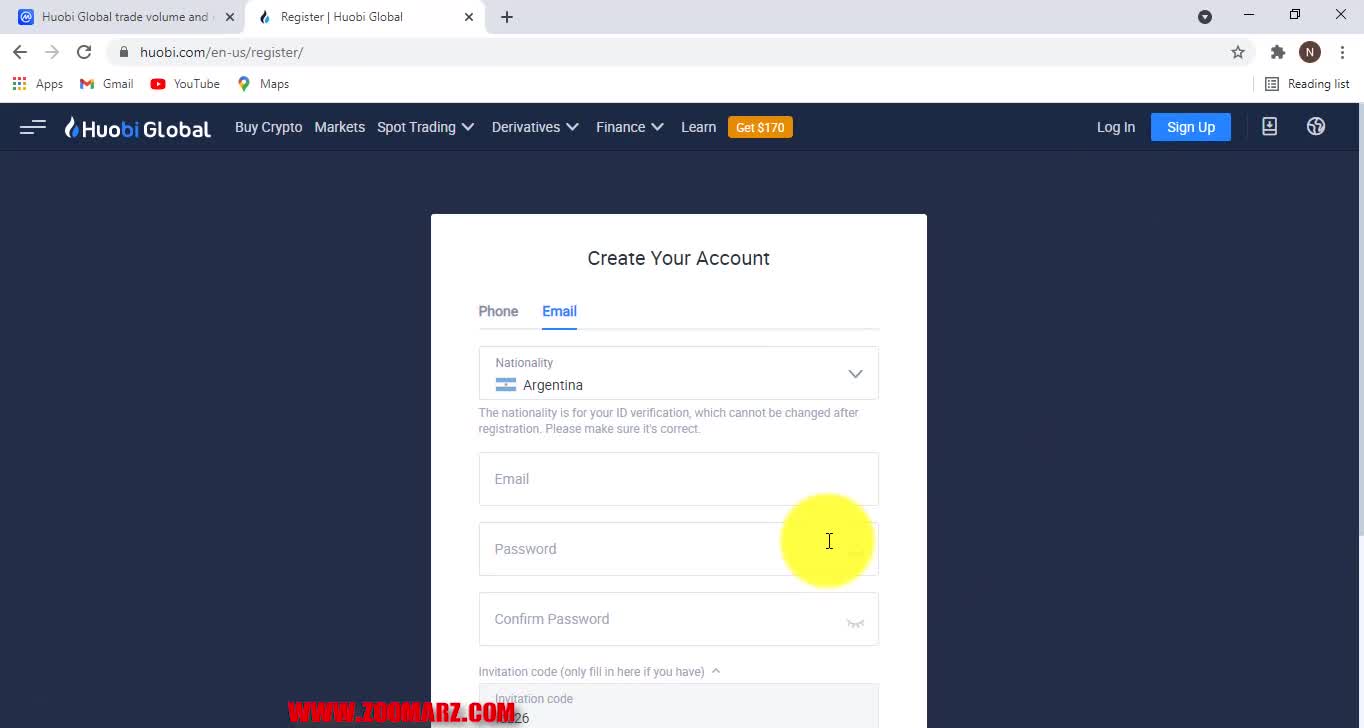Open the app download icon in header

point(1269,127)
